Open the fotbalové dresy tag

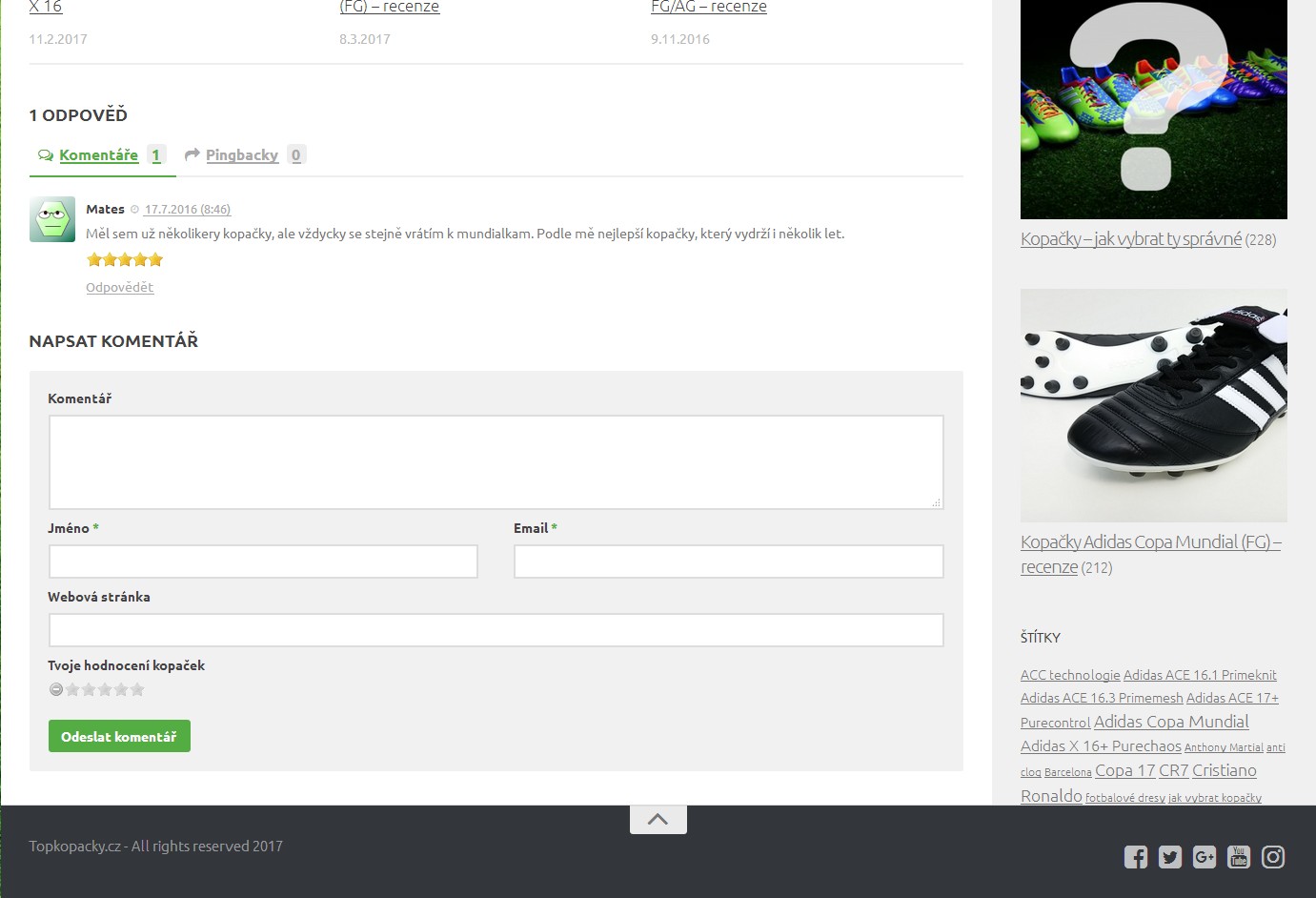pos(1125,798)
